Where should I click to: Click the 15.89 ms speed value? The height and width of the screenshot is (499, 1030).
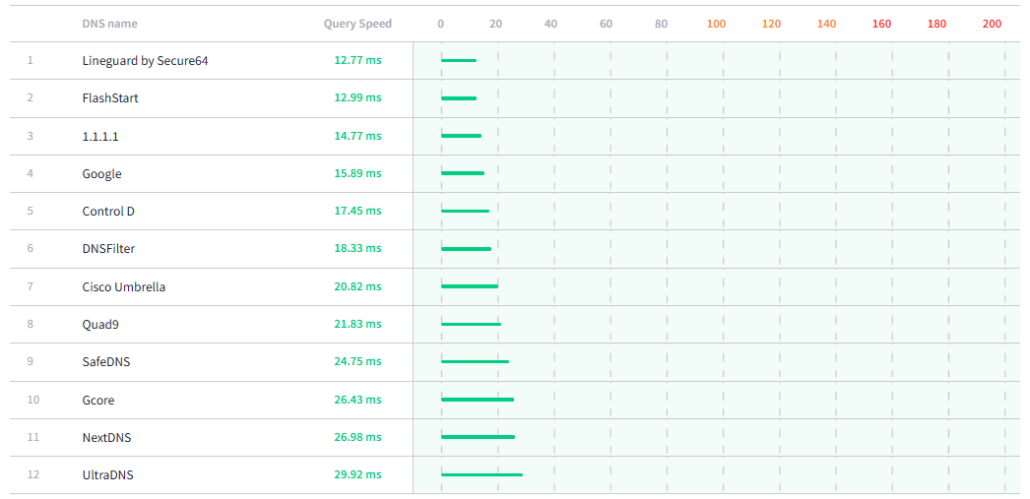357,173
